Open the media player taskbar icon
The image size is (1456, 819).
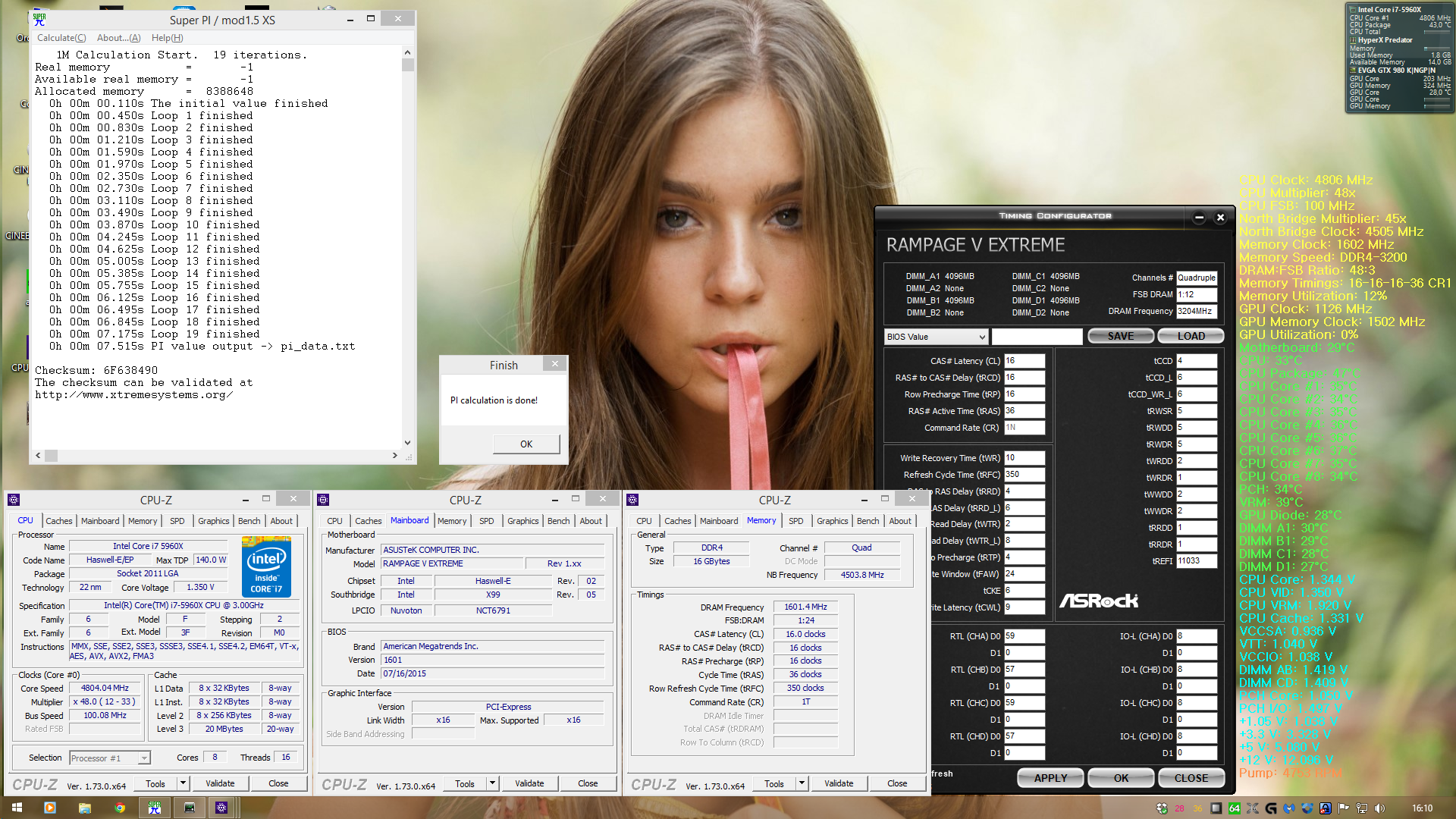50,808
